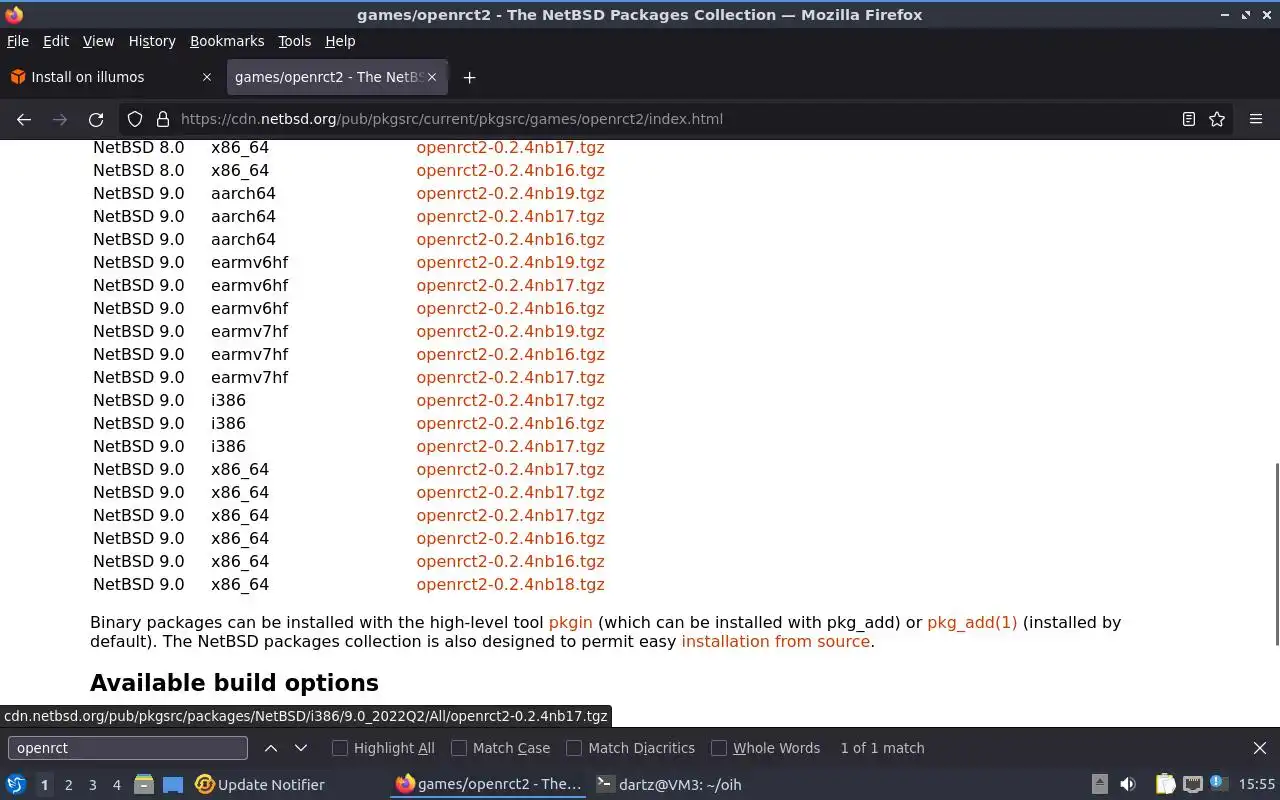Click the blue show-desktop taskbar icon
Screen dimensions: 1280x800
click(x=173, y=785)
